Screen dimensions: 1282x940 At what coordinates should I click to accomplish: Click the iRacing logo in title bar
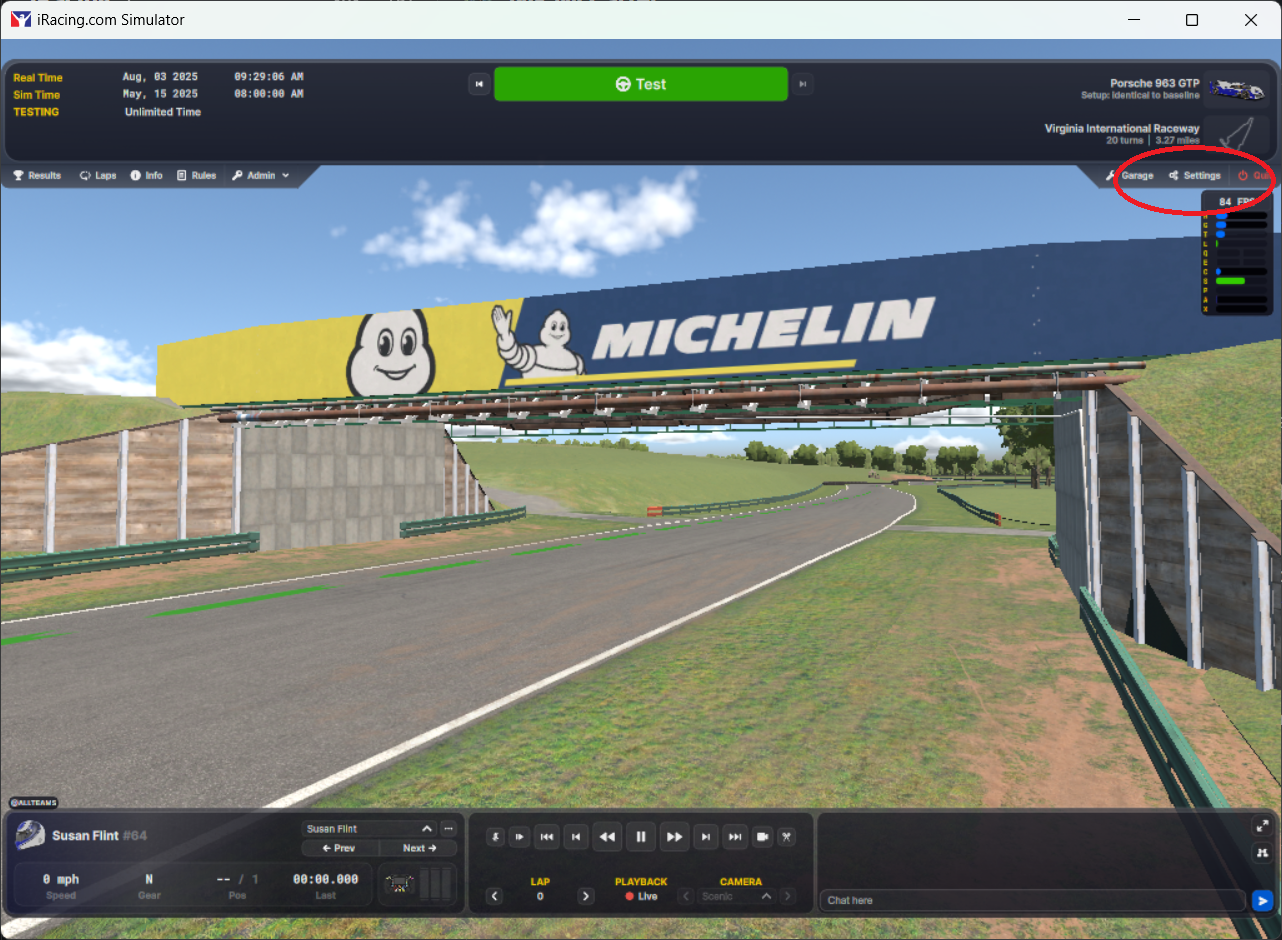pos(21,20)
